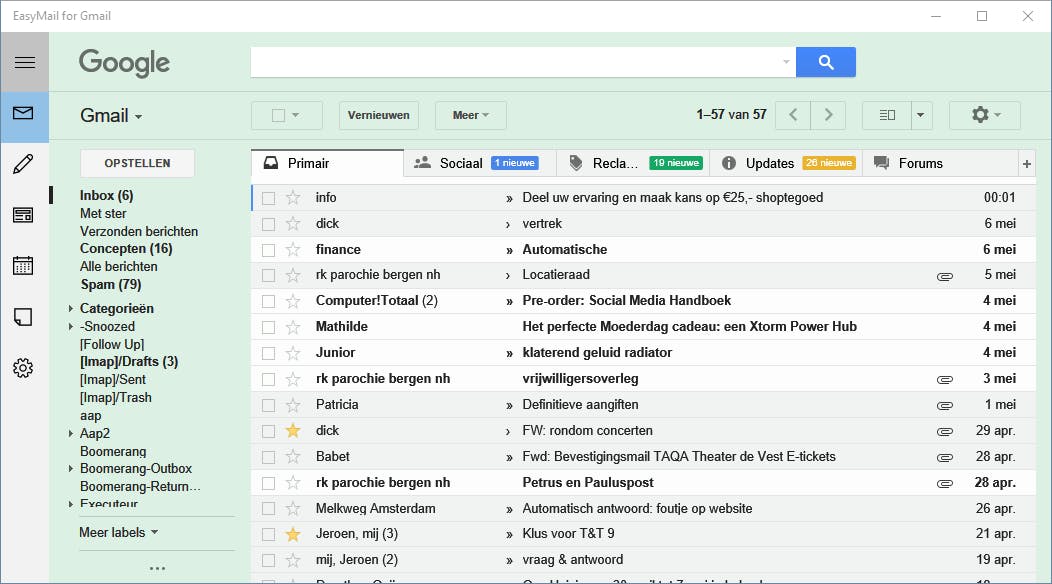Click inside the Google search field
Screen dimensions: 1052x584
click(x=515, y=62)
